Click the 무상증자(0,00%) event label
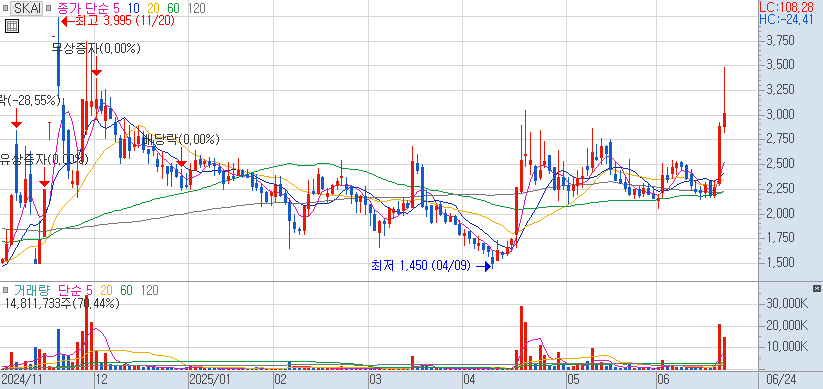This screenshot has height=389, width=823. coord(96,49)
